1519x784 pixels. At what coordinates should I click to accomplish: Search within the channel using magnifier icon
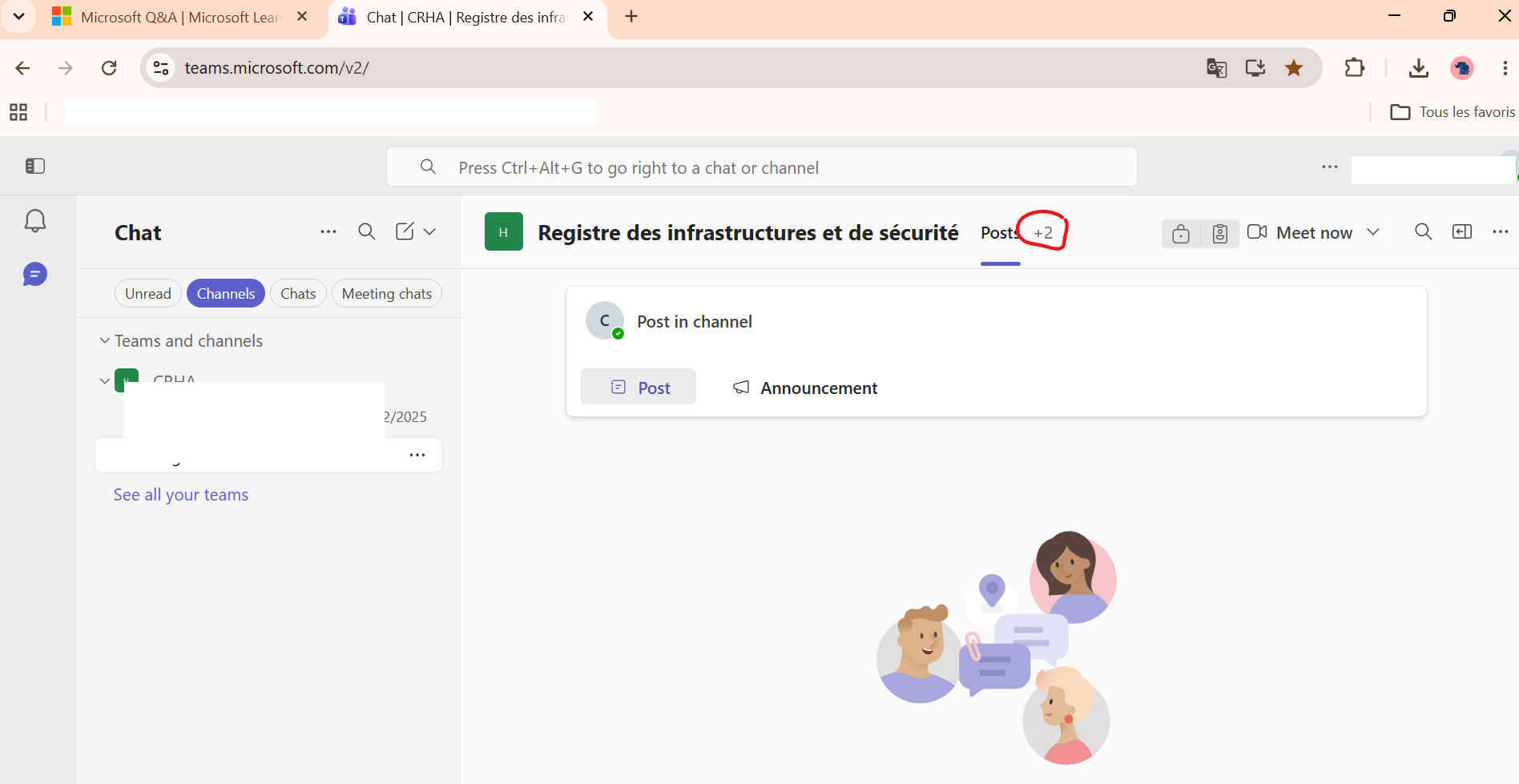coord(1424,231)
